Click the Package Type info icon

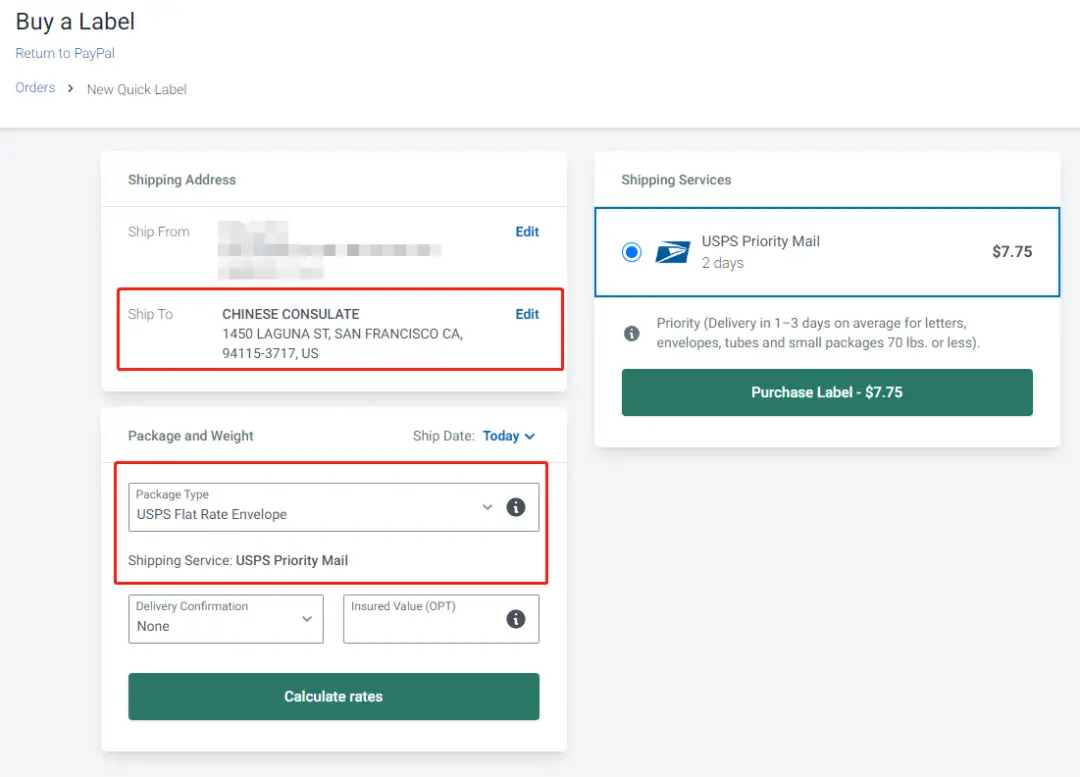click(516, 508)
